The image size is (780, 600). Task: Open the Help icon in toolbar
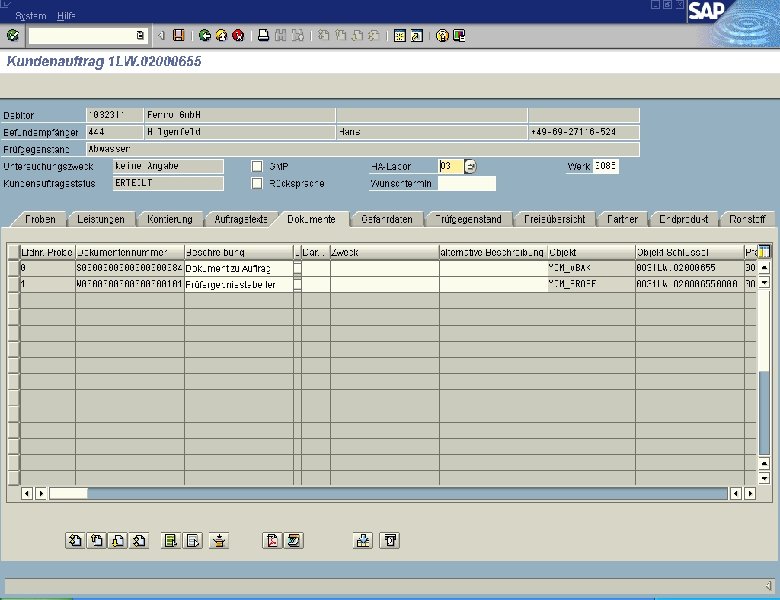point(442,35)
